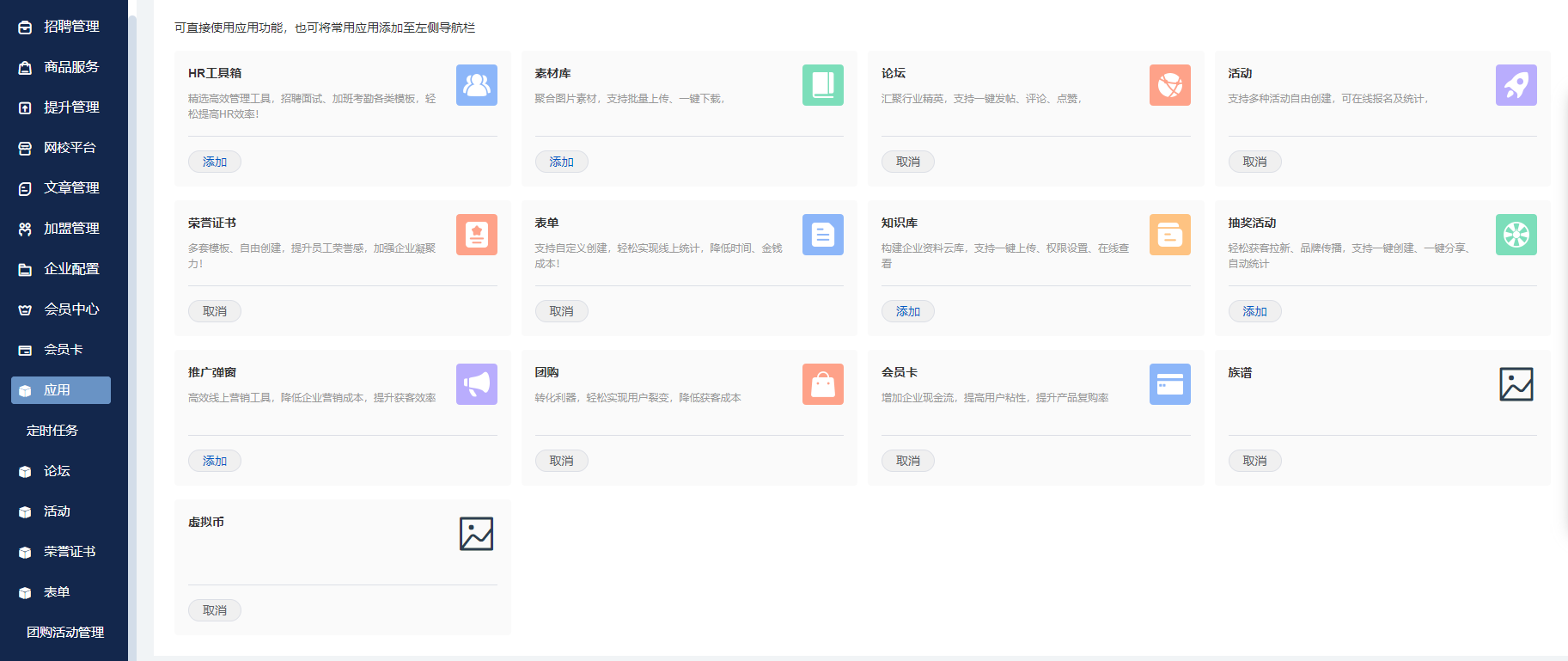Click the 表单 blue document icon

point(822,235)
